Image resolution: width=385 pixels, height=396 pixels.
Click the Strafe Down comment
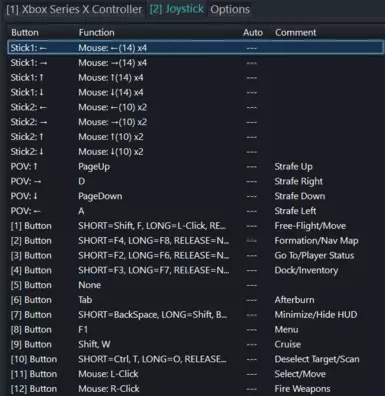tap(300, 196)
